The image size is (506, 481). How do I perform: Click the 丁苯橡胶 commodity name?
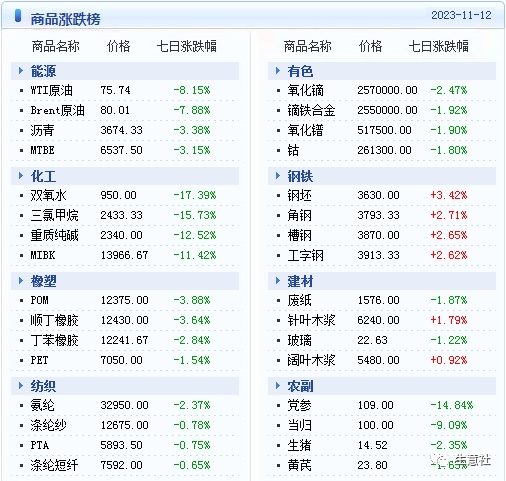(x=54, y=340)
